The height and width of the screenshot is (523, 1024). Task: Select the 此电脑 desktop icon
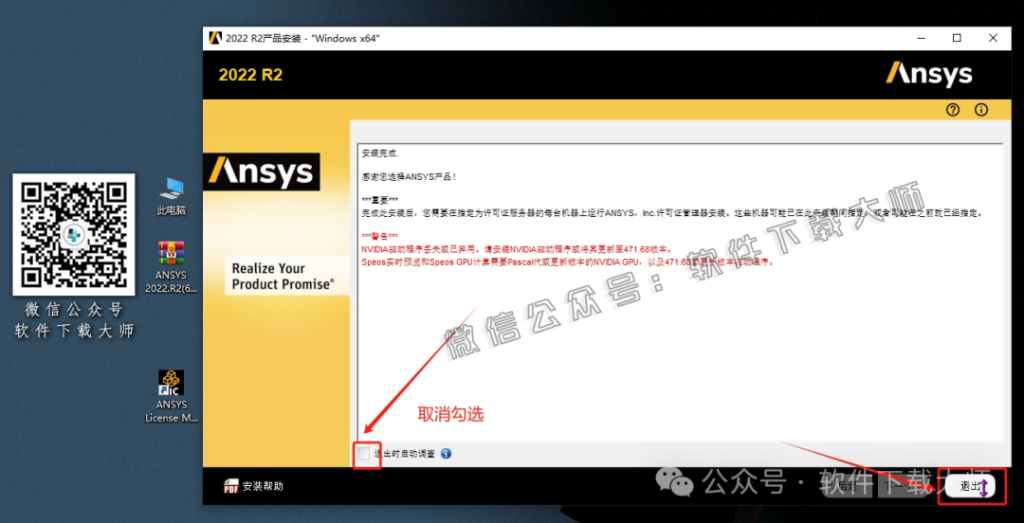(172, 197)
